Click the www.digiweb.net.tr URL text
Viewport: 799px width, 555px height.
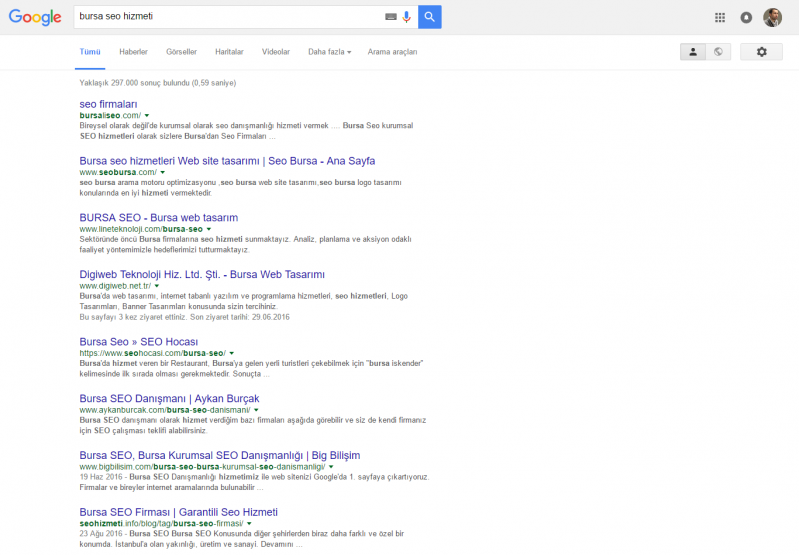coord(115,286)
